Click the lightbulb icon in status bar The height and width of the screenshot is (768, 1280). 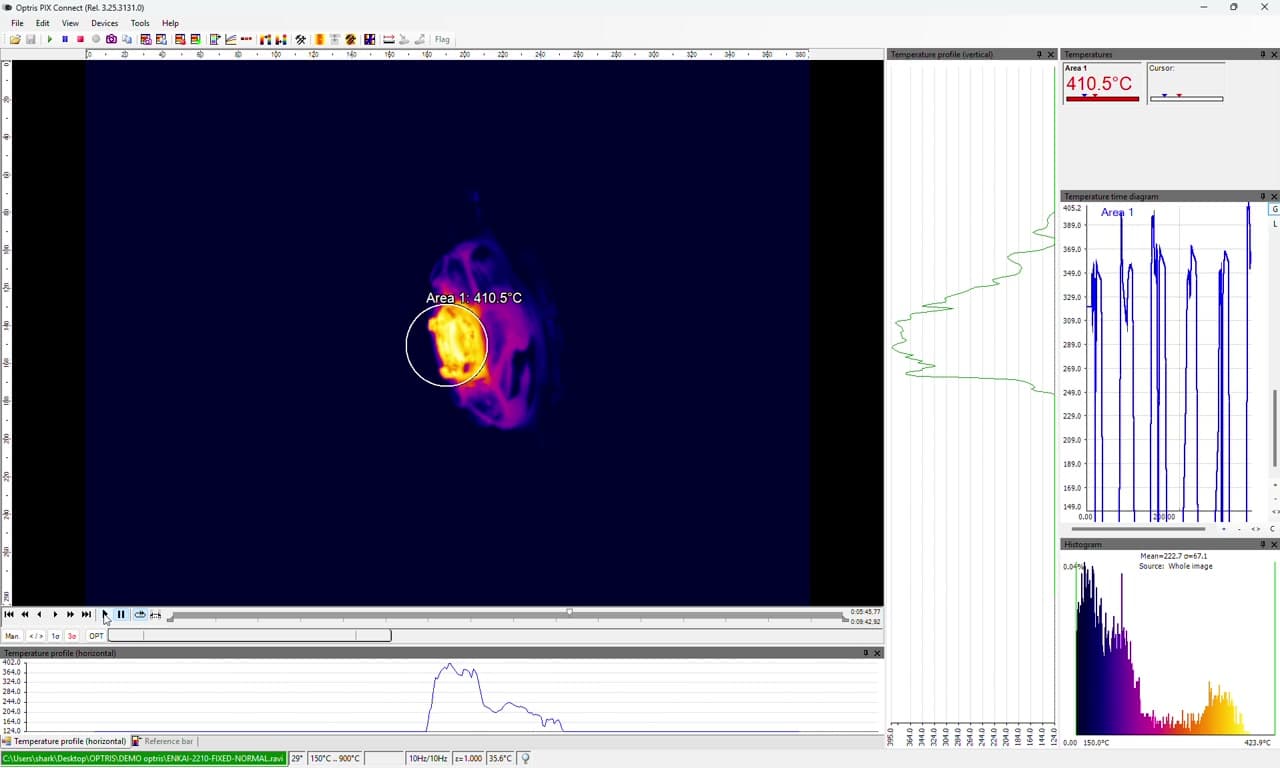tap(526, 758)
